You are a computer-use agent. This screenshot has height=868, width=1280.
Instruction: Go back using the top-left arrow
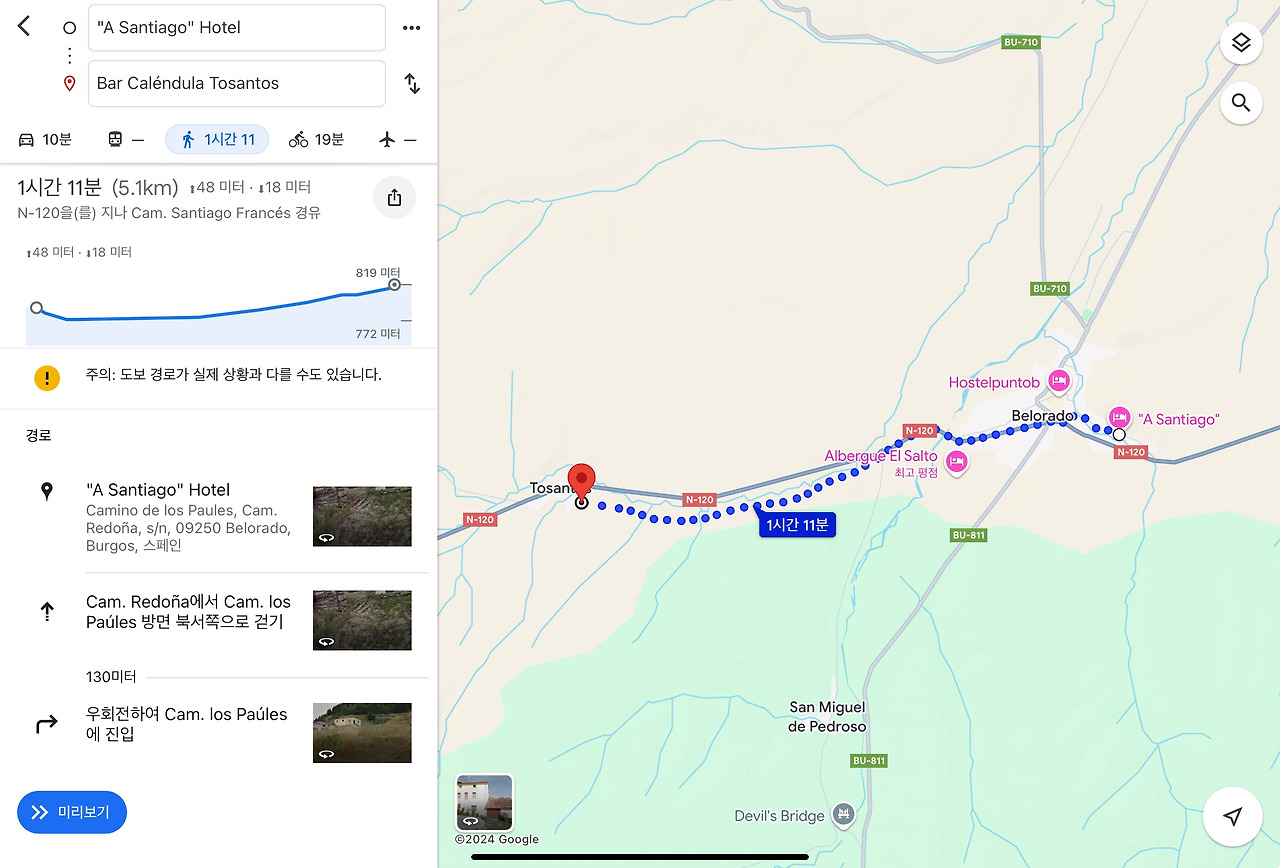click(x=24, y=27)
